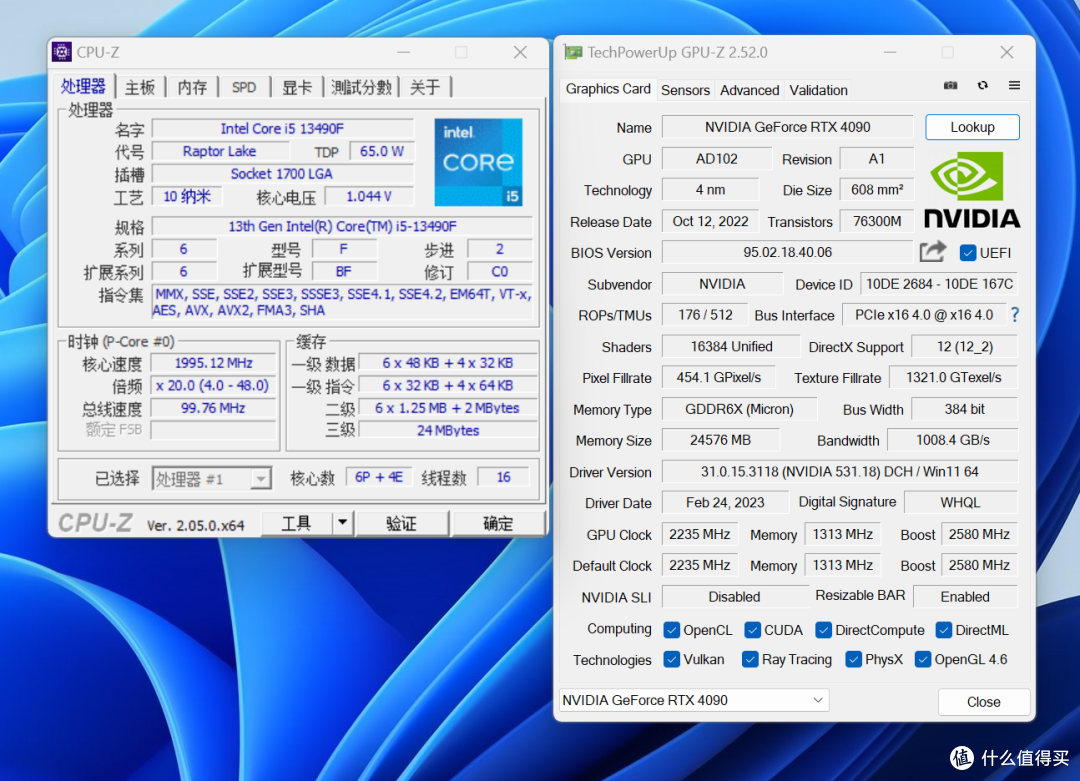Open the 关于 tab in CPU-Z
Image resolution: width=1080 pixels, height=781 pixels.
[x=425, y=87]
